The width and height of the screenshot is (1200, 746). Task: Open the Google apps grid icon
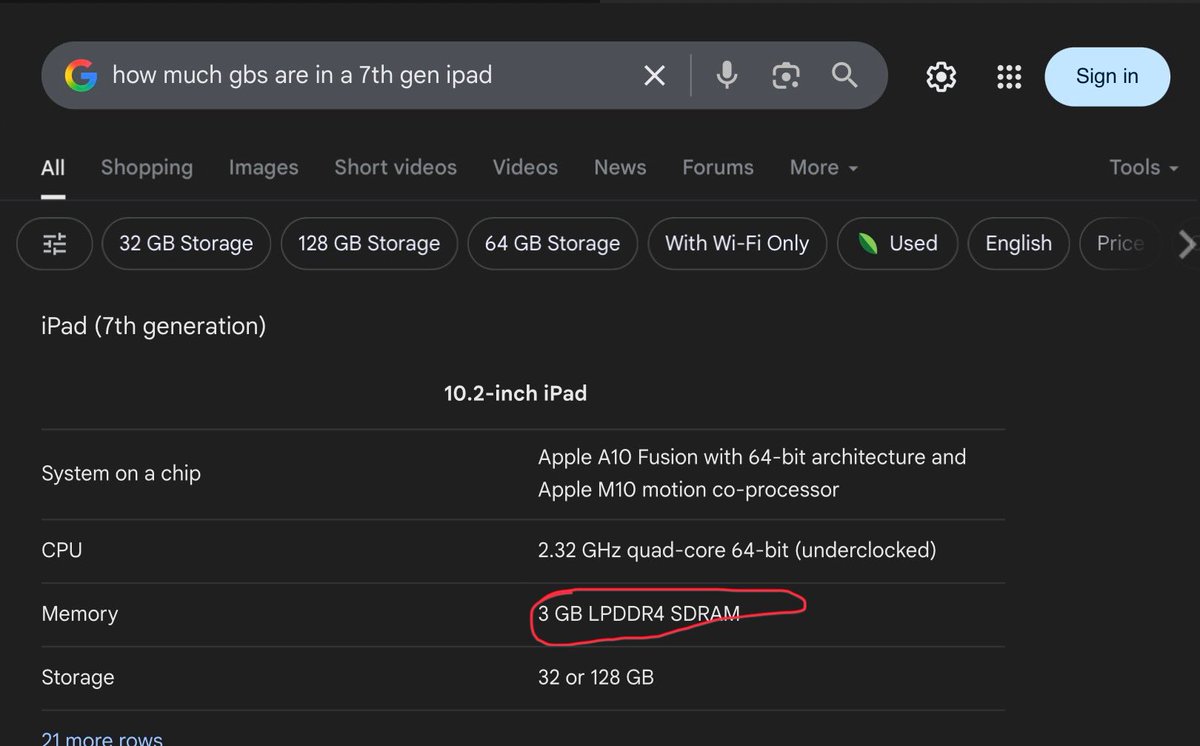[x=1009, y=77]
